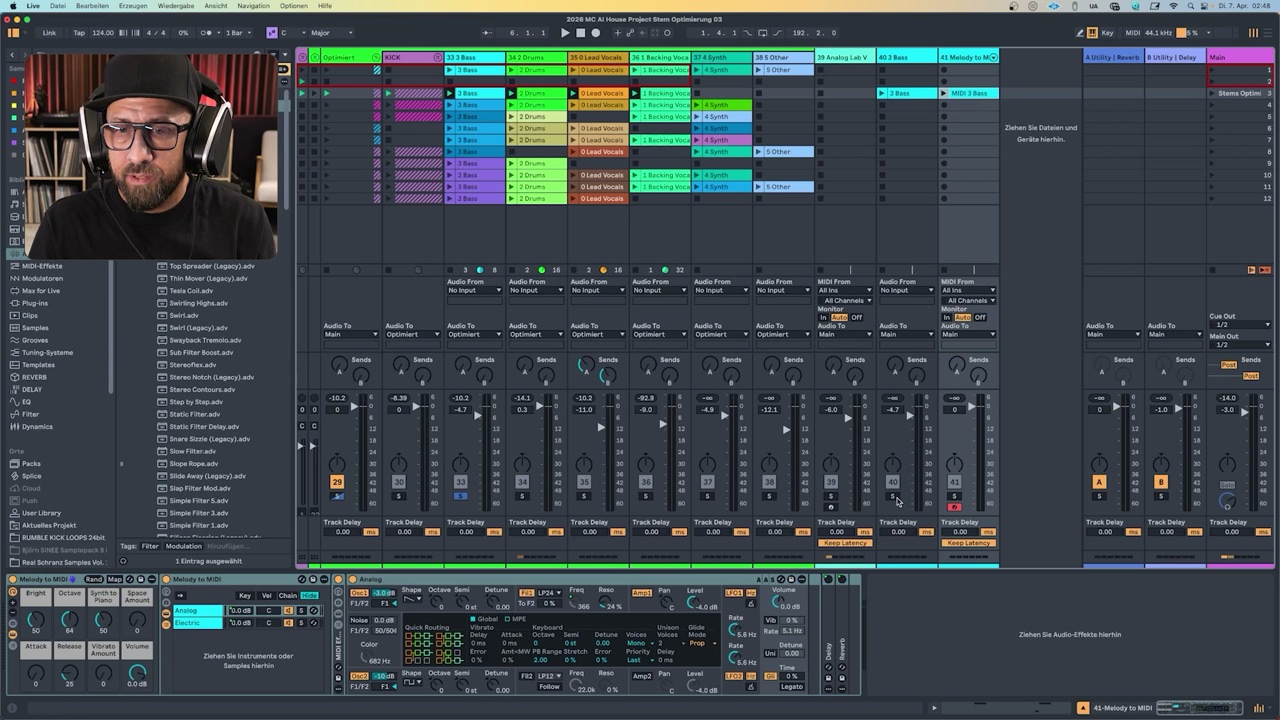This screenshot has width=1280, height=720.
Task: Click return track B activator
Action: (x=1161, y=482)
